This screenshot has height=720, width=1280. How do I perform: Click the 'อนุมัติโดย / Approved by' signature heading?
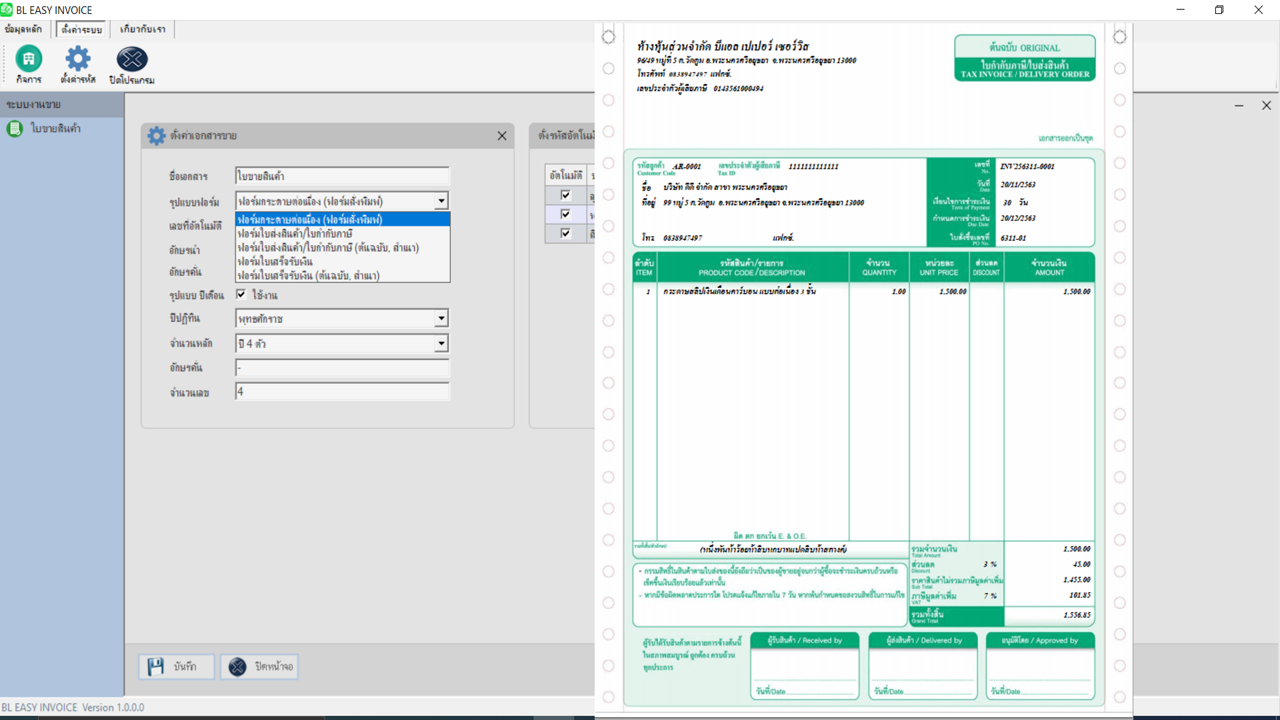[x=1040, y=641]
